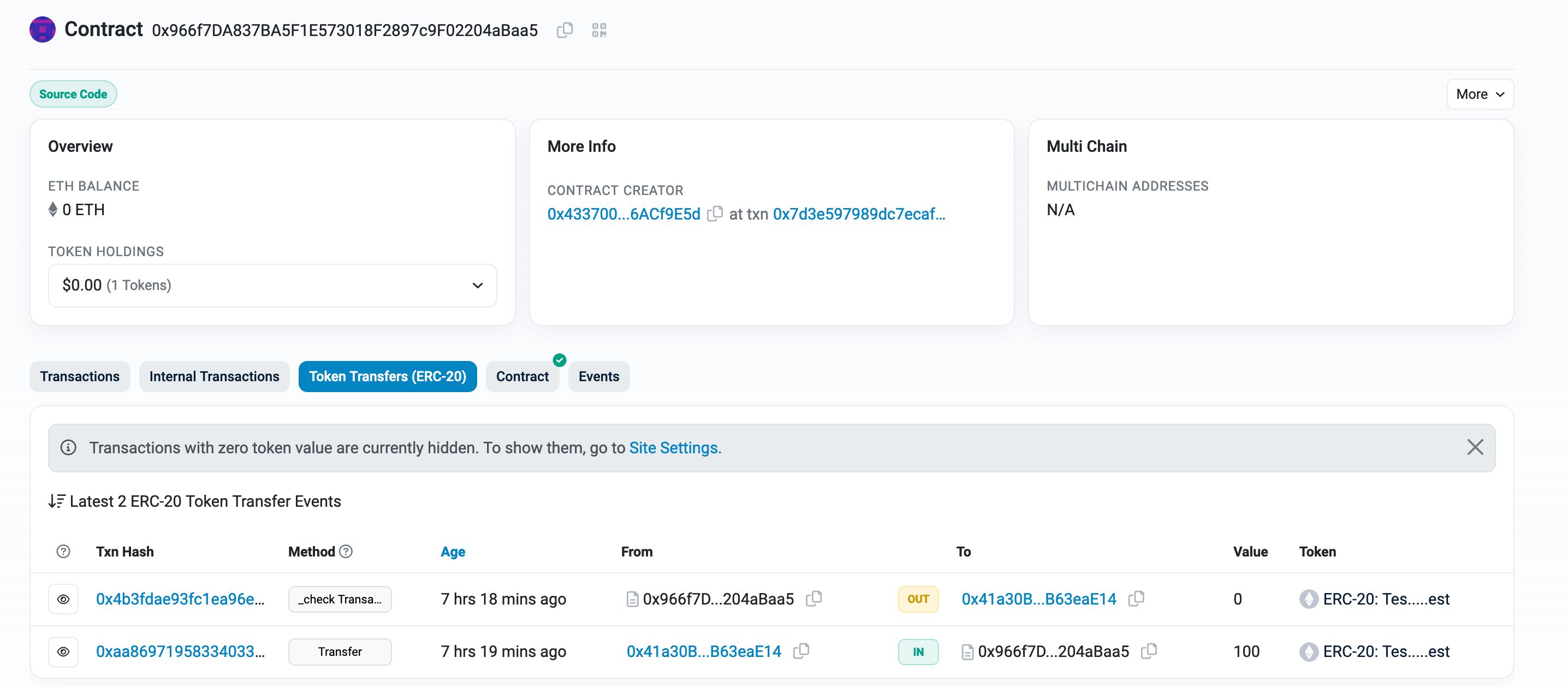Click the Source Code badge
The image size is (1568, 687).
click(x=73, y=94)
